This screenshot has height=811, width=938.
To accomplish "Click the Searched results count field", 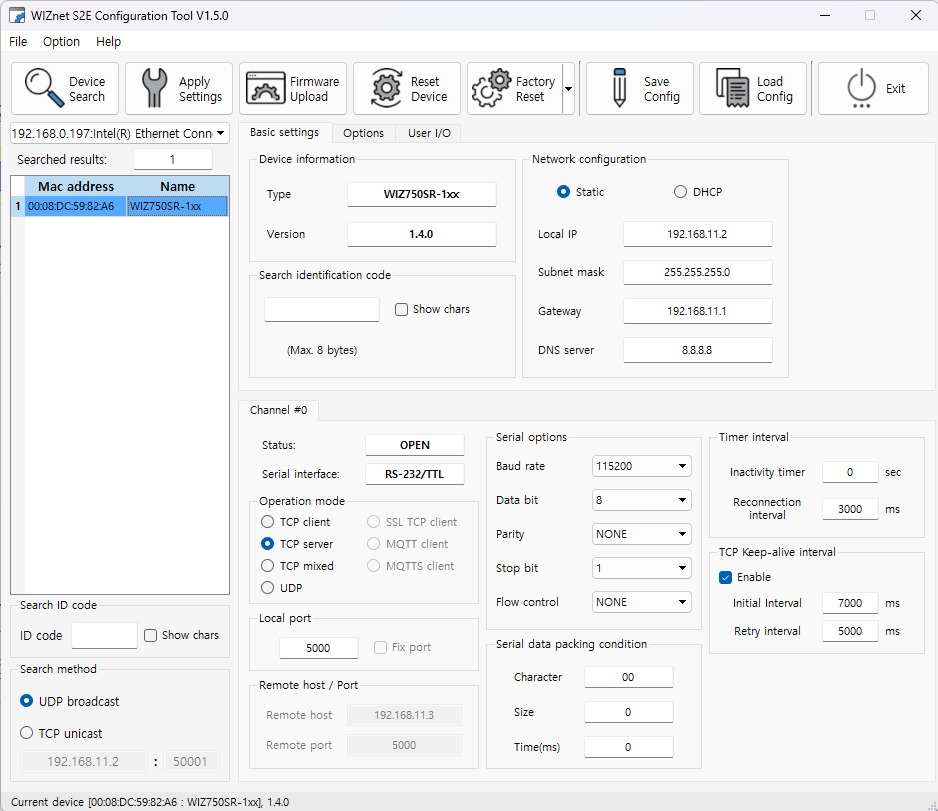I will point(172,160).
